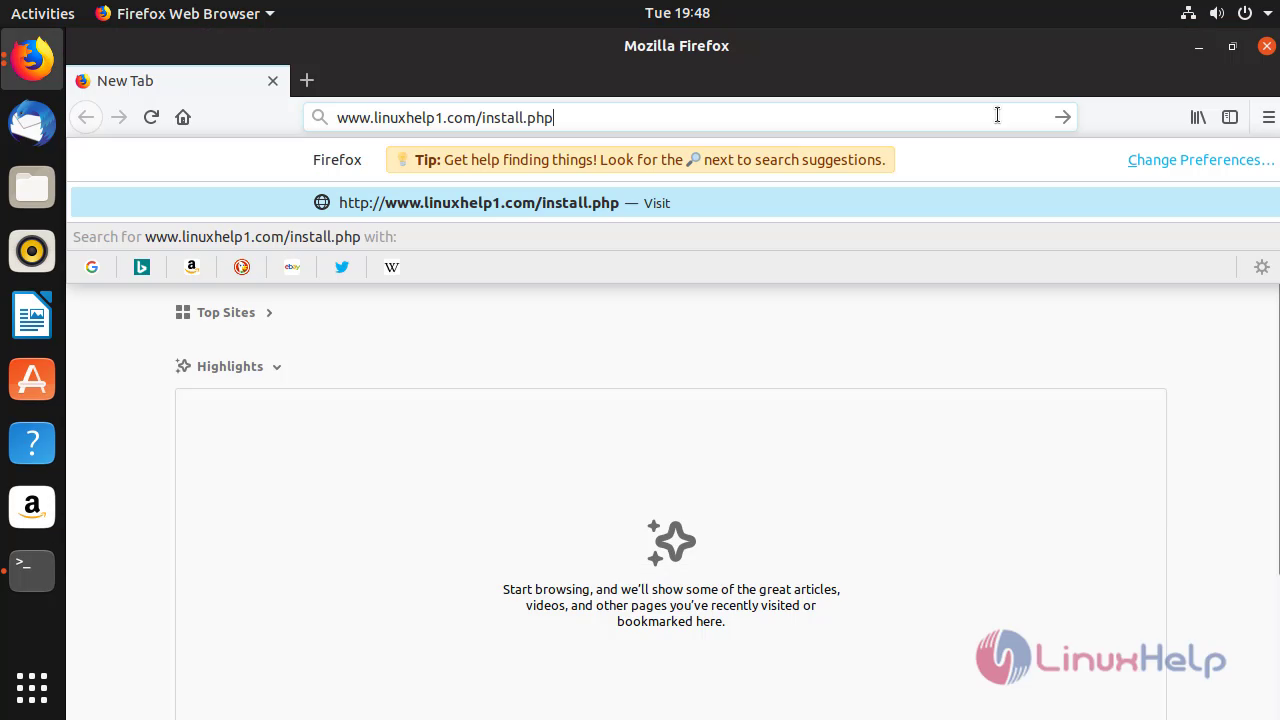Show Applications grid in dock
Screen dimensions: 1280x720
pyautogui.click(x=32, y=688)
